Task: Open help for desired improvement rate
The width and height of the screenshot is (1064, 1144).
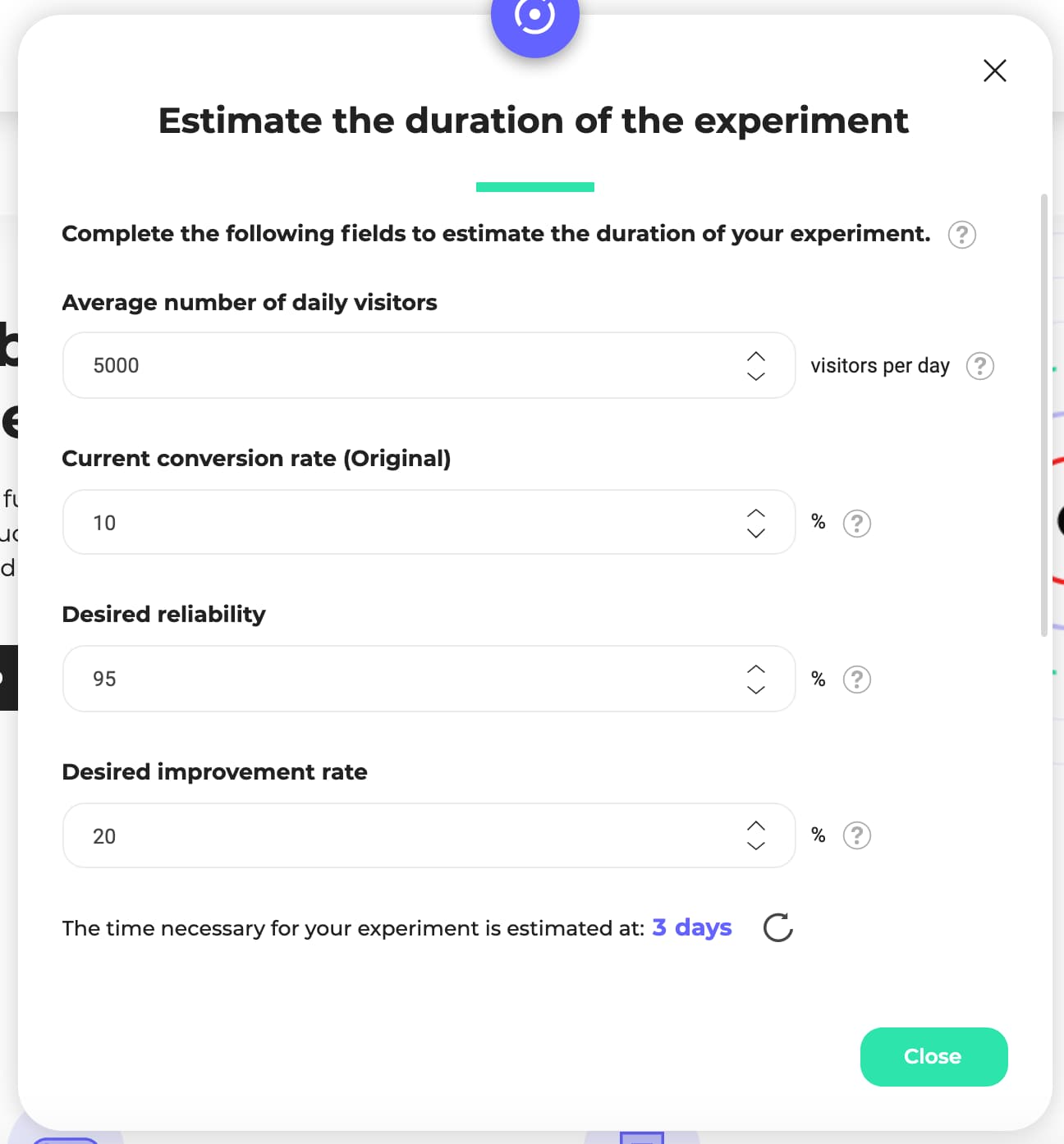Action: tap(856, 835)
